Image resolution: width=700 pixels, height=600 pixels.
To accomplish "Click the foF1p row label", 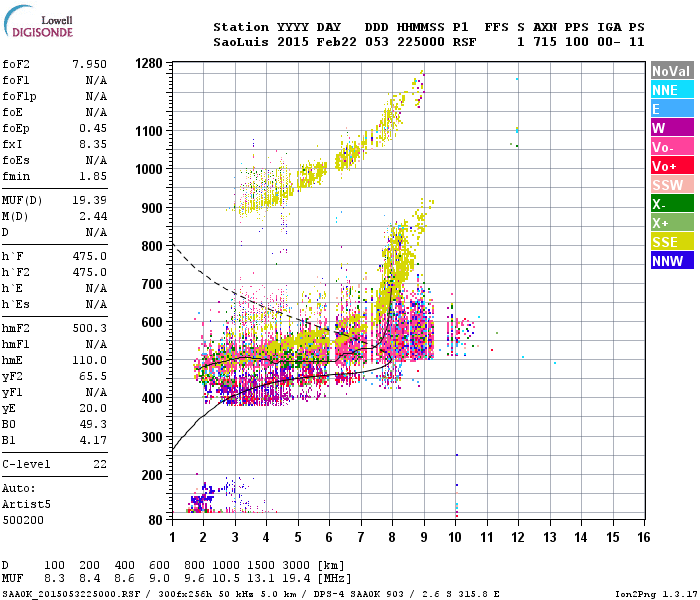I will point(19,96).
